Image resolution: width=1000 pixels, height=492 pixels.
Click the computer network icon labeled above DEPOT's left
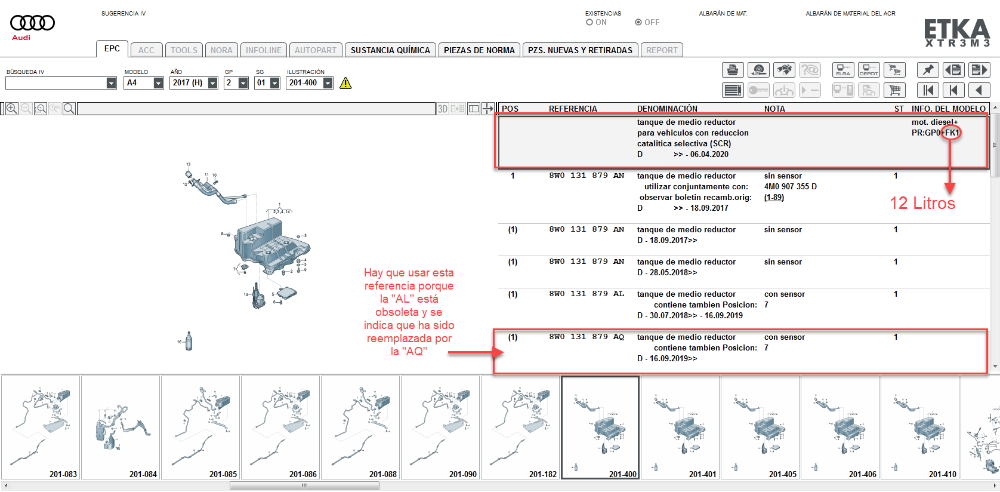(844, 70)
